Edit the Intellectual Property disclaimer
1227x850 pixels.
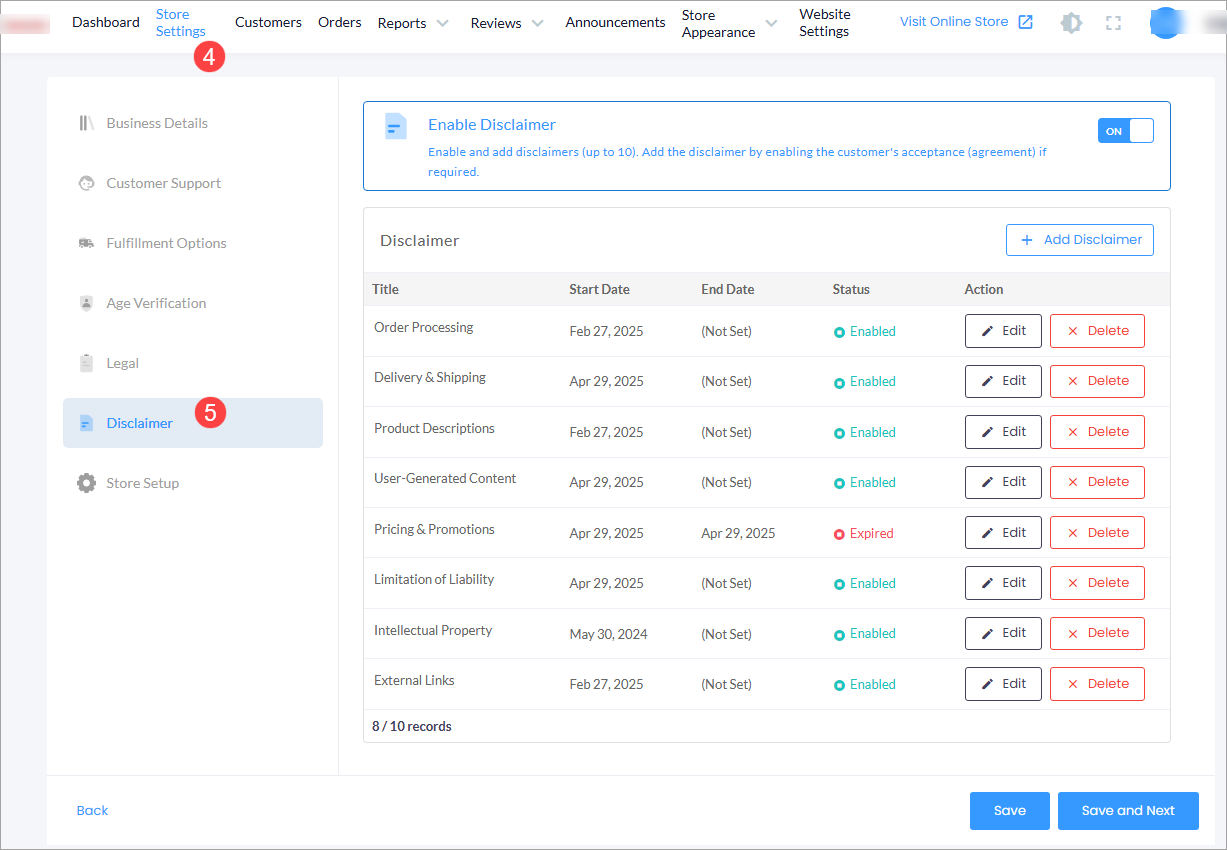pyautogui.click(x=1003, y=633)
